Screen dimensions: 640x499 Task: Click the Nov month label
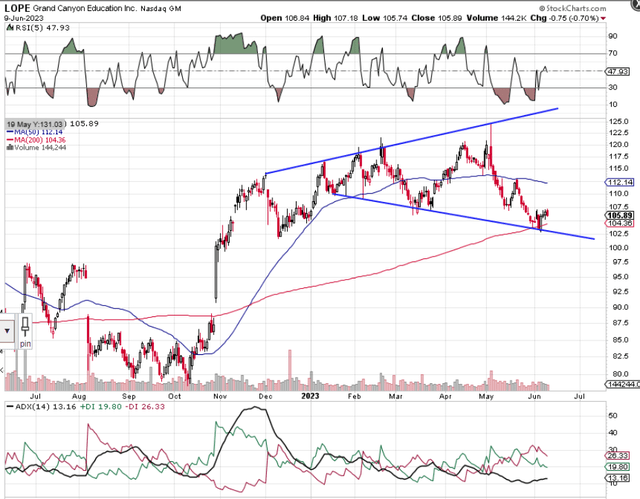[x=220, y=397]
